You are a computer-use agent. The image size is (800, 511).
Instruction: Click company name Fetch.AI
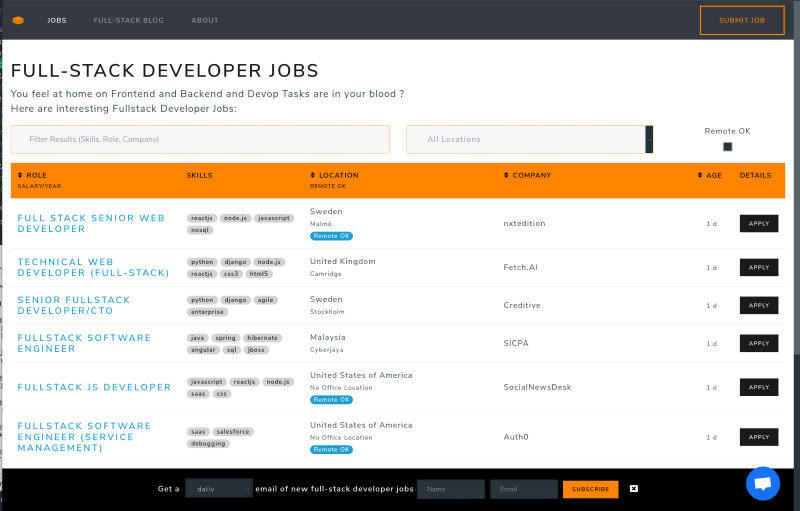tap(520, 267)
